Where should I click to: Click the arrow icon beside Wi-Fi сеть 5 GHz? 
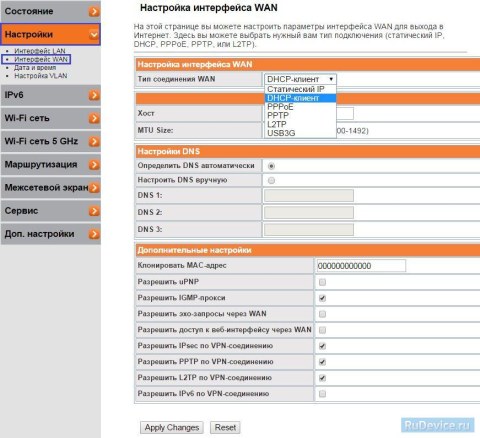94,142
